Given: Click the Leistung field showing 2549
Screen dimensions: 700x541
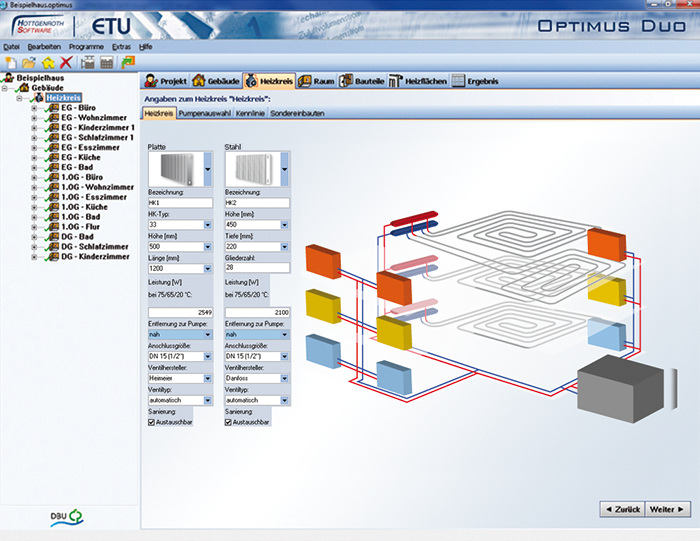Looking at the screenshot, I should [180, 312].
